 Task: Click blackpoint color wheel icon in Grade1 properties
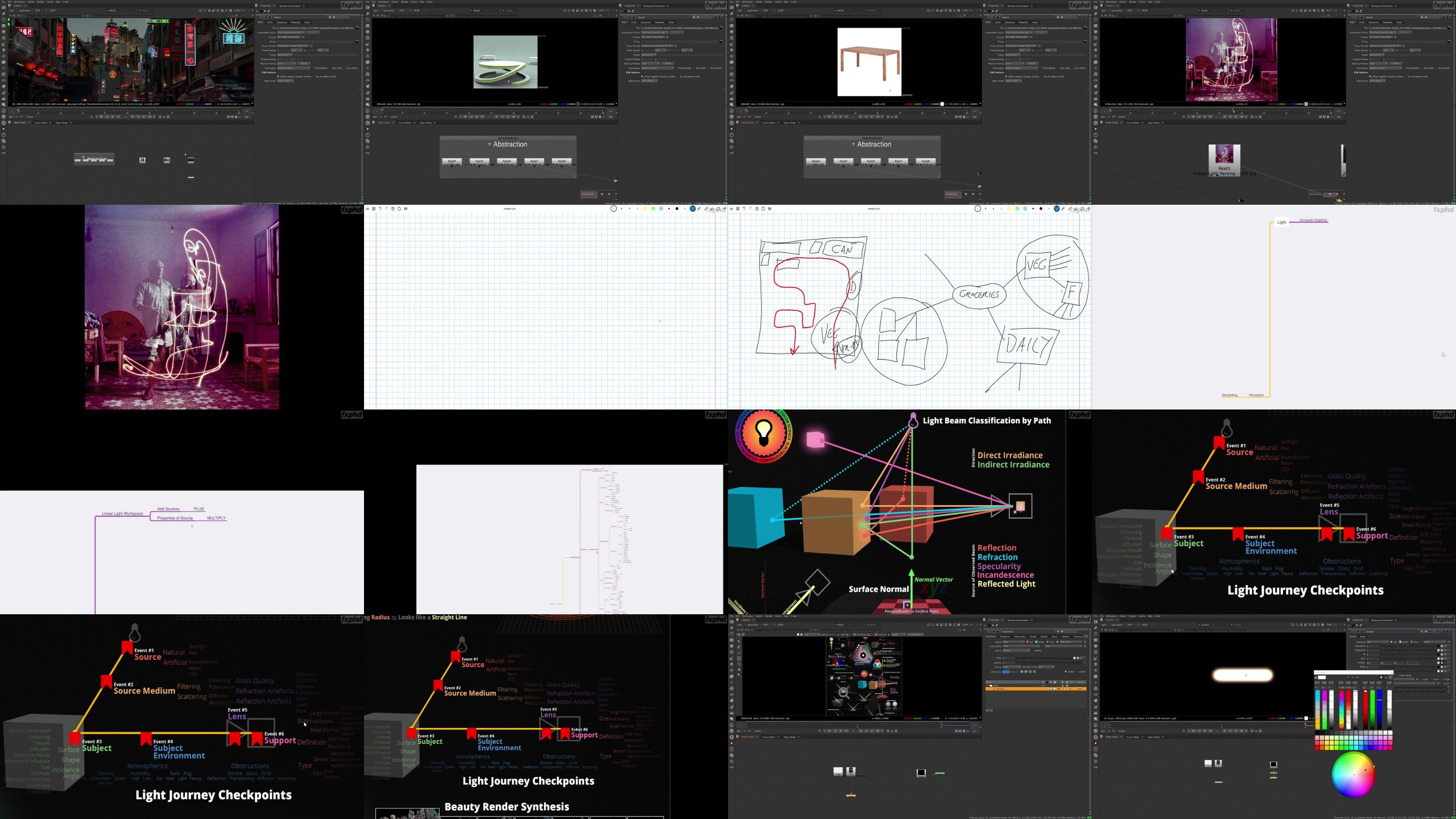coord(1442,646)
